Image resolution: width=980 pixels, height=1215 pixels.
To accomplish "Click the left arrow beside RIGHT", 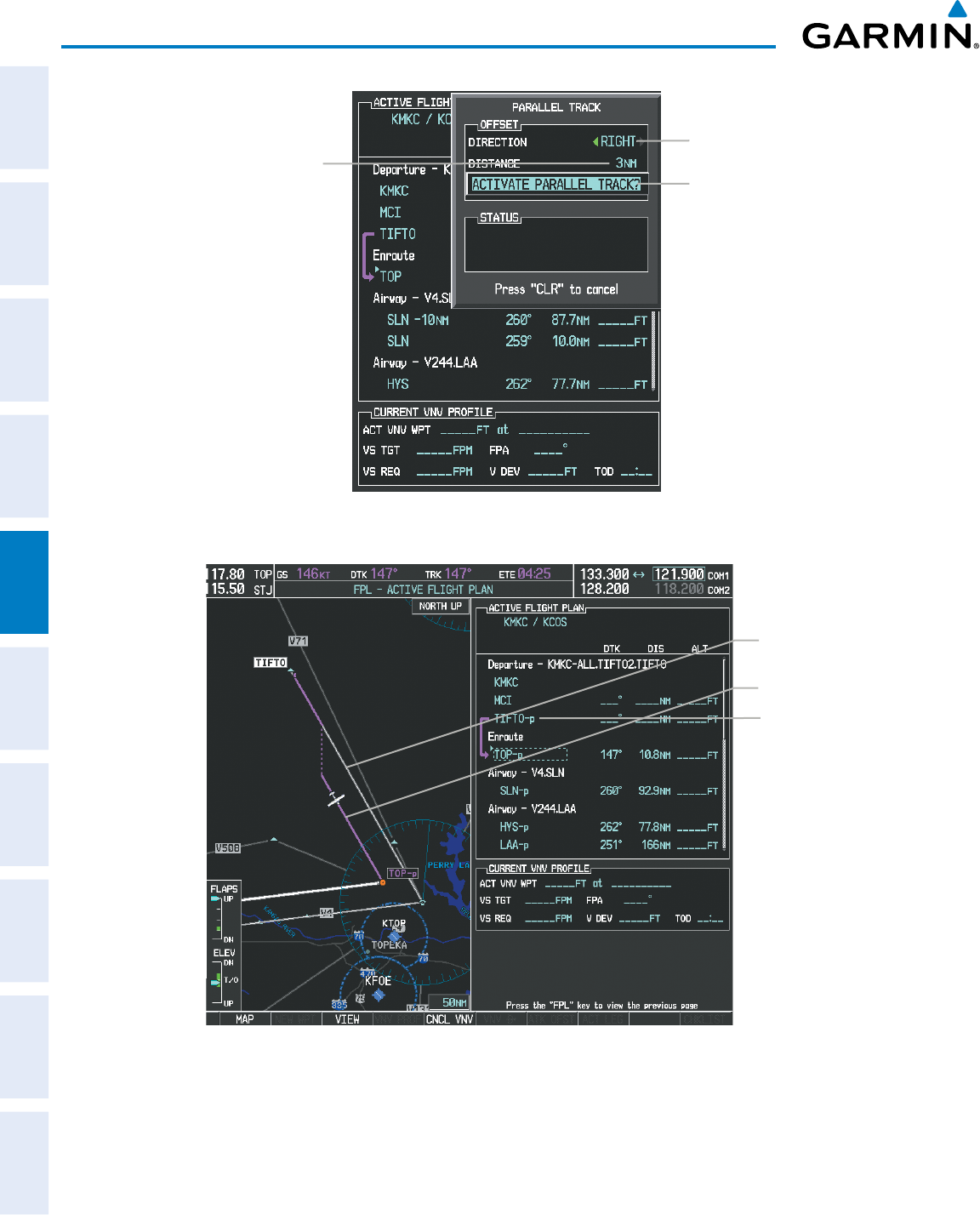I will 595,141.
